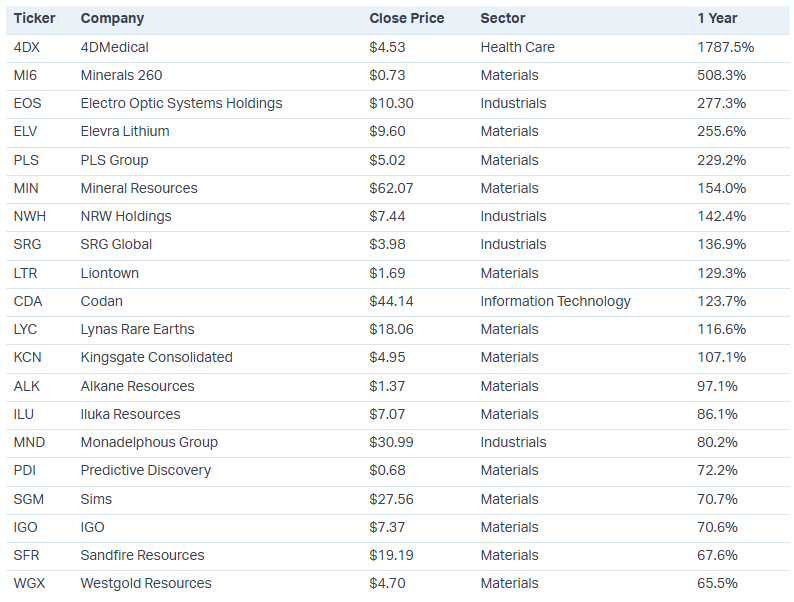
Task: Select the PLS Group company name
Action: pos(114,160)
